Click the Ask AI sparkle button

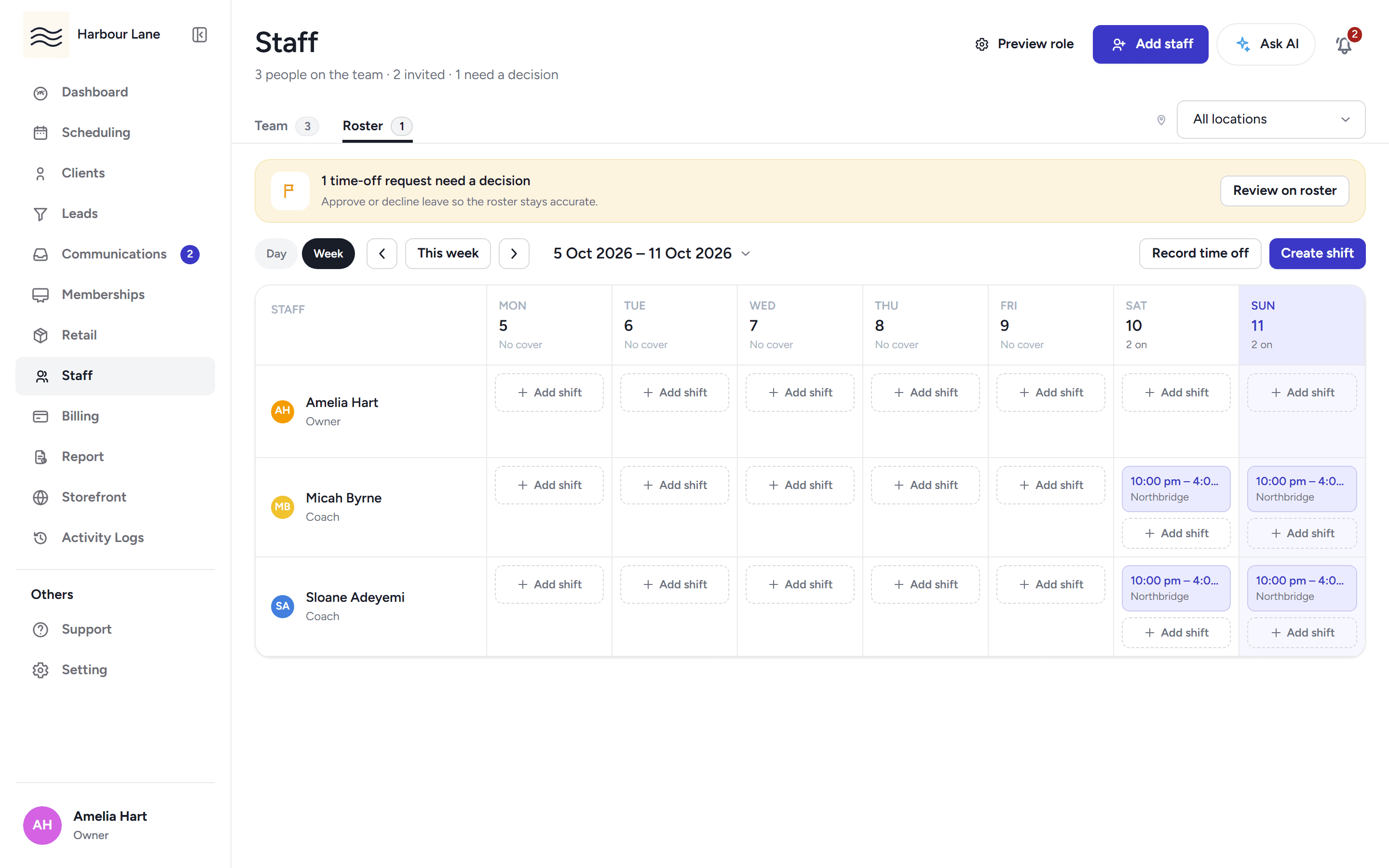tap(1266, 44)
